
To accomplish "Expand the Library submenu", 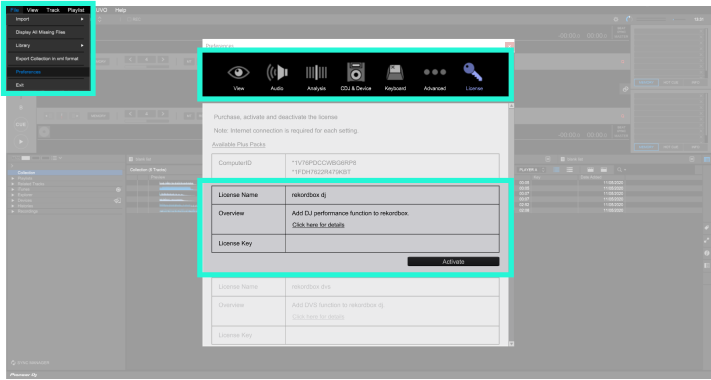I will coord(48,45).
